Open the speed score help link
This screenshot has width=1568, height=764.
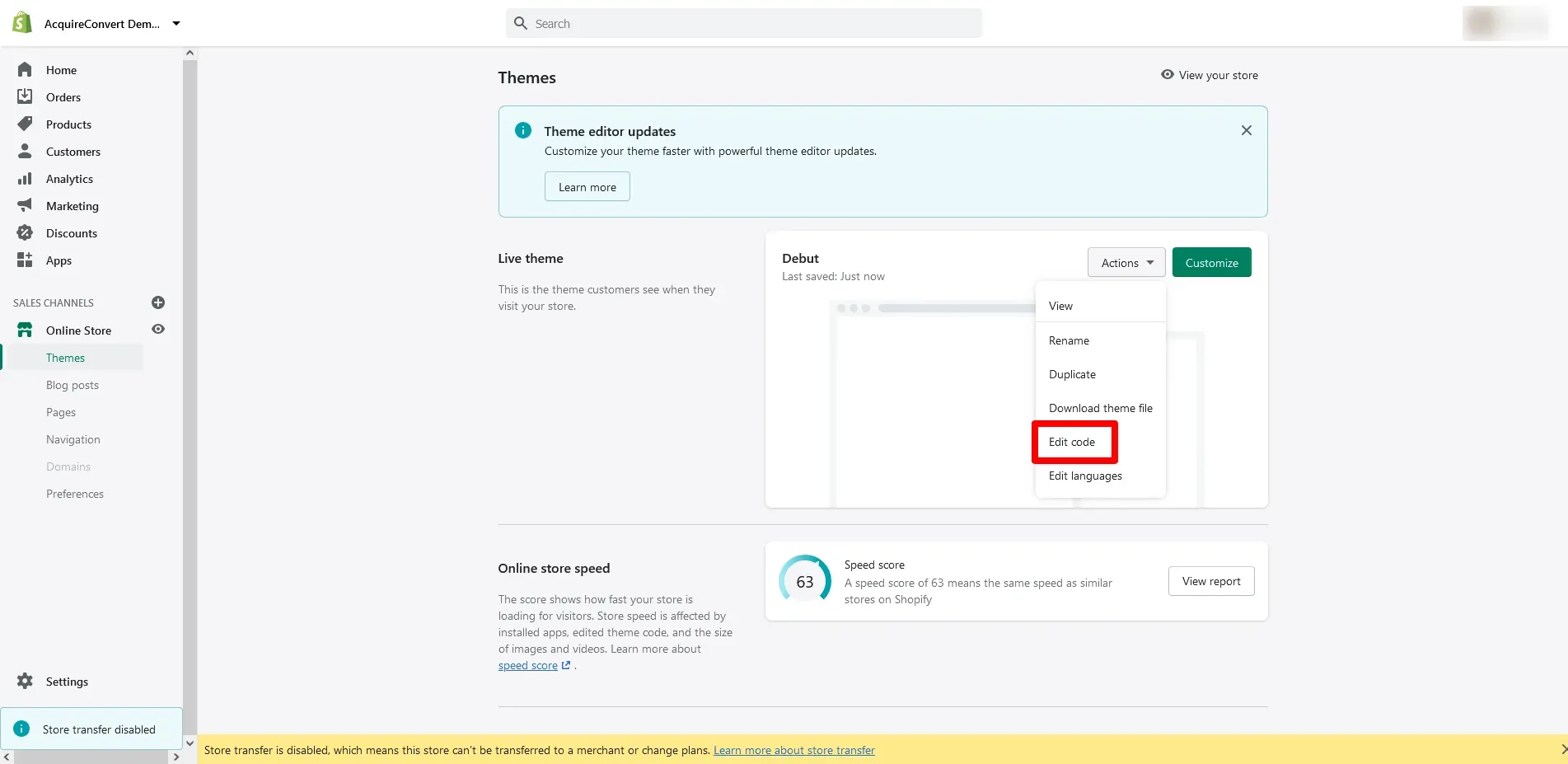528,666
